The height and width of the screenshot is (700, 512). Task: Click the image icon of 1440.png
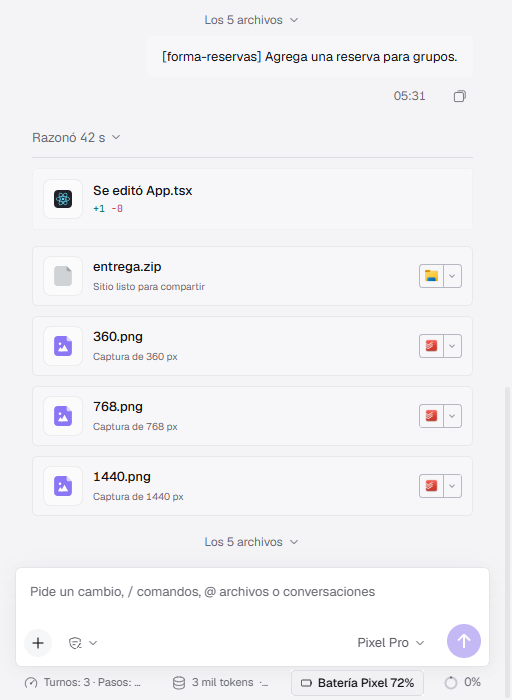coord(63,486)
